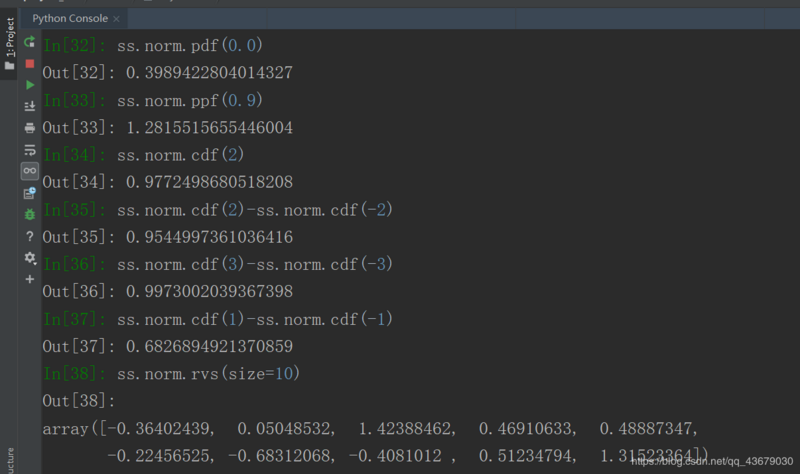Screen dimensions: 800x474
Task: Click output value 0.9544997361036416
Action: click(x=209, y=237)
